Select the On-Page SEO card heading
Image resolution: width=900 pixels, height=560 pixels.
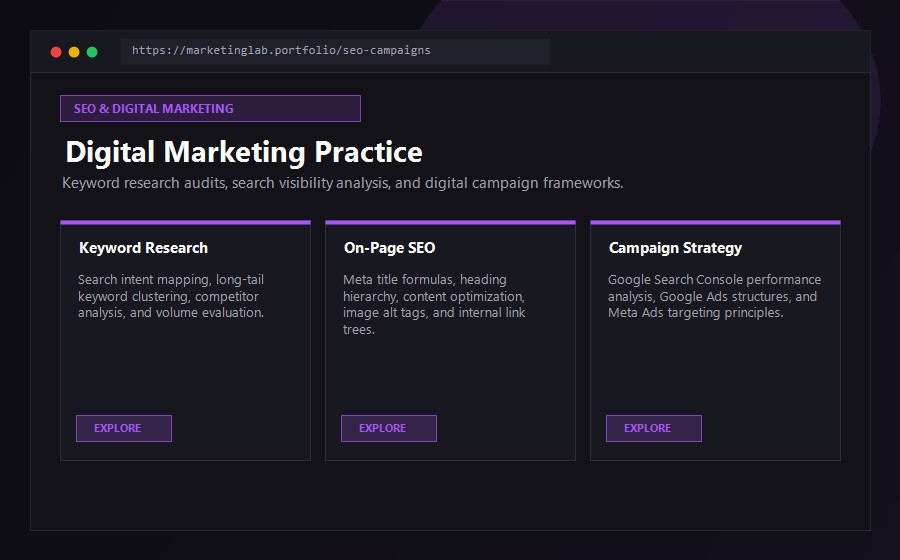(390, 248)
